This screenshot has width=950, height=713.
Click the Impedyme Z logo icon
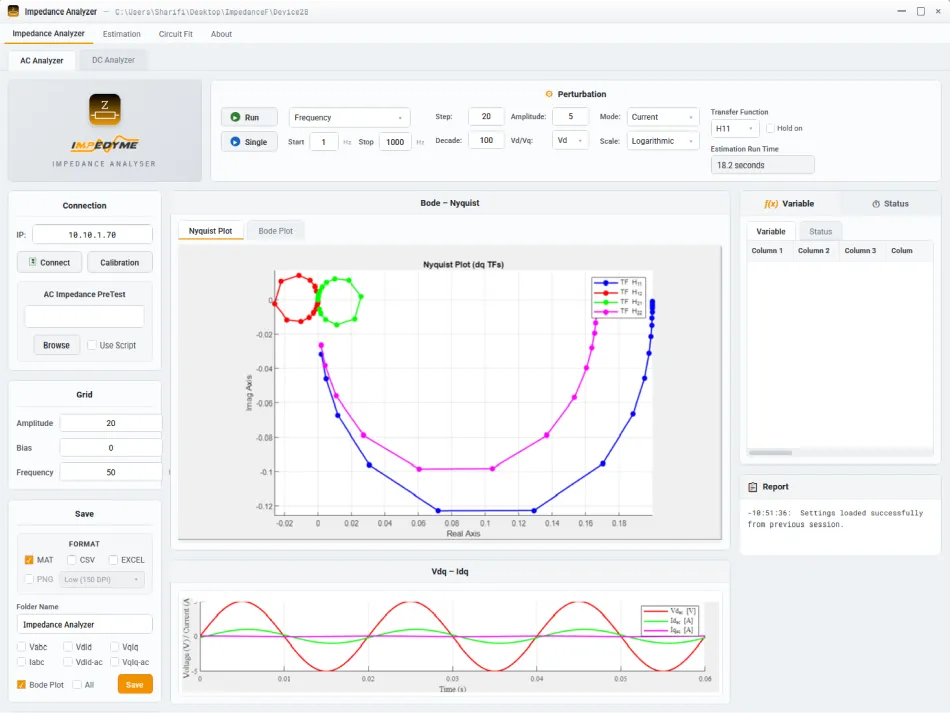(x=105, y=109)
